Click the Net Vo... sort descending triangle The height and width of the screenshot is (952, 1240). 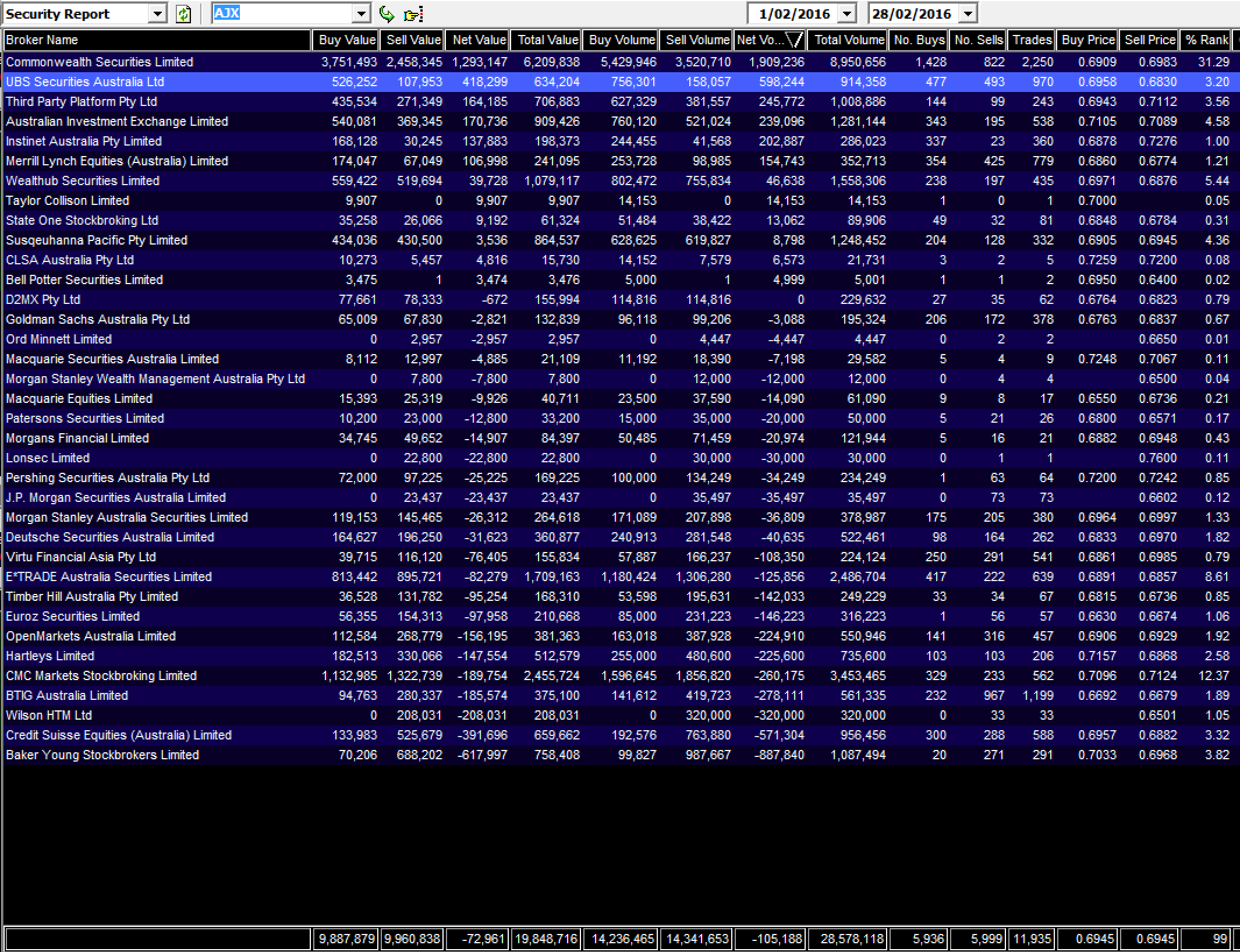coord(794,40)
